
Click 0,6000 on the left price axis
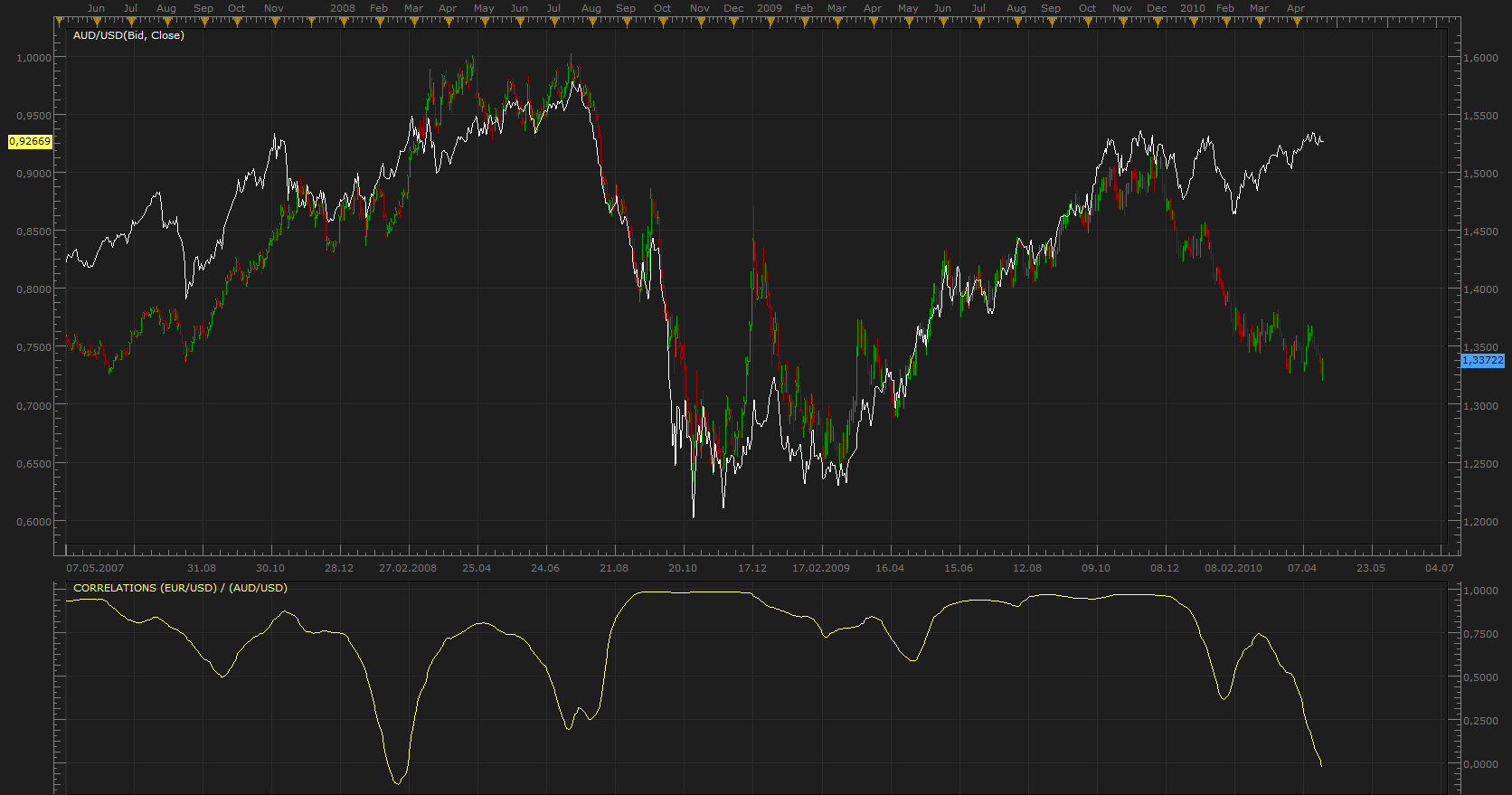34,522
